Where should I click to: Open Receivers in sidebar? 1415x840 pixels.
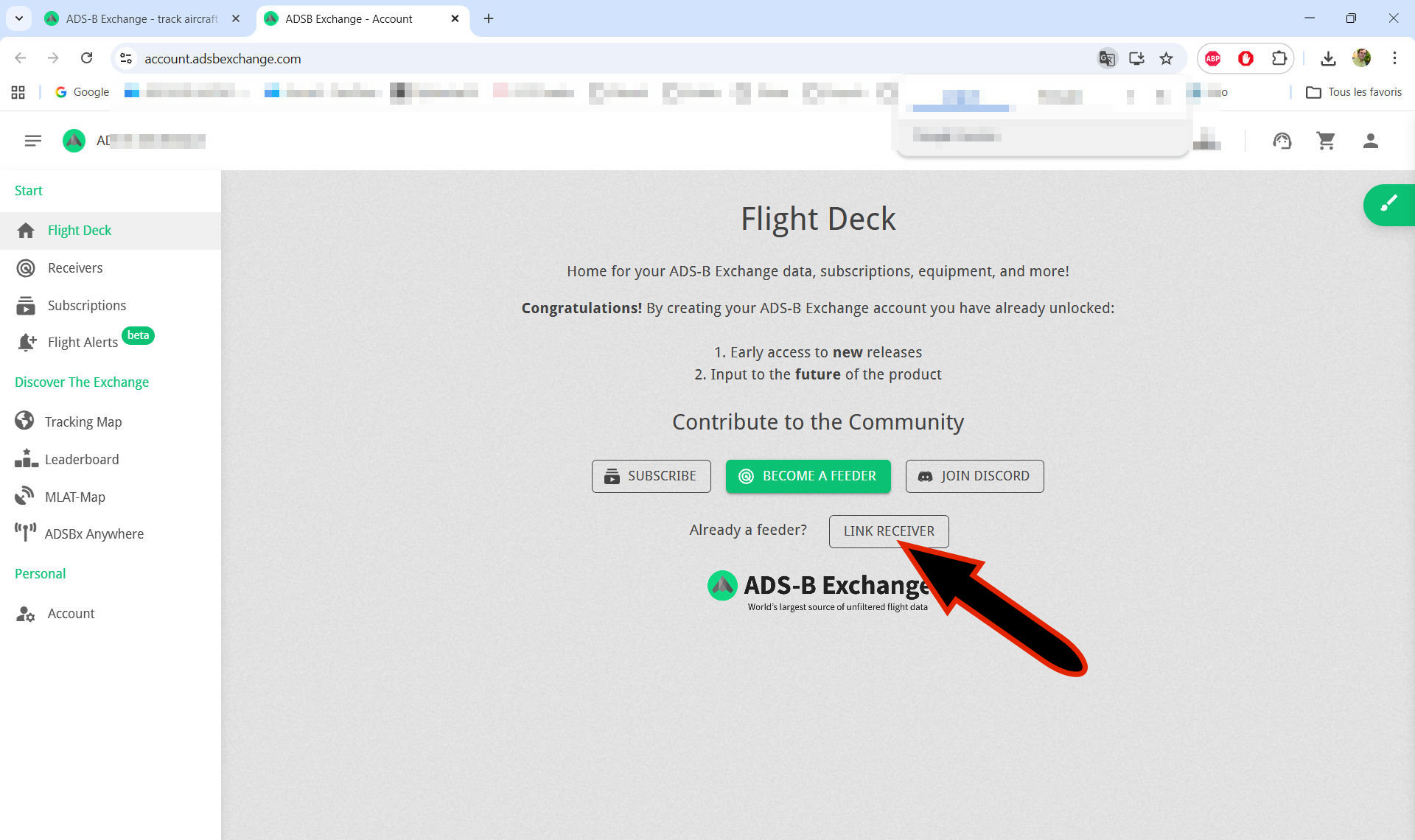[111, 268]
